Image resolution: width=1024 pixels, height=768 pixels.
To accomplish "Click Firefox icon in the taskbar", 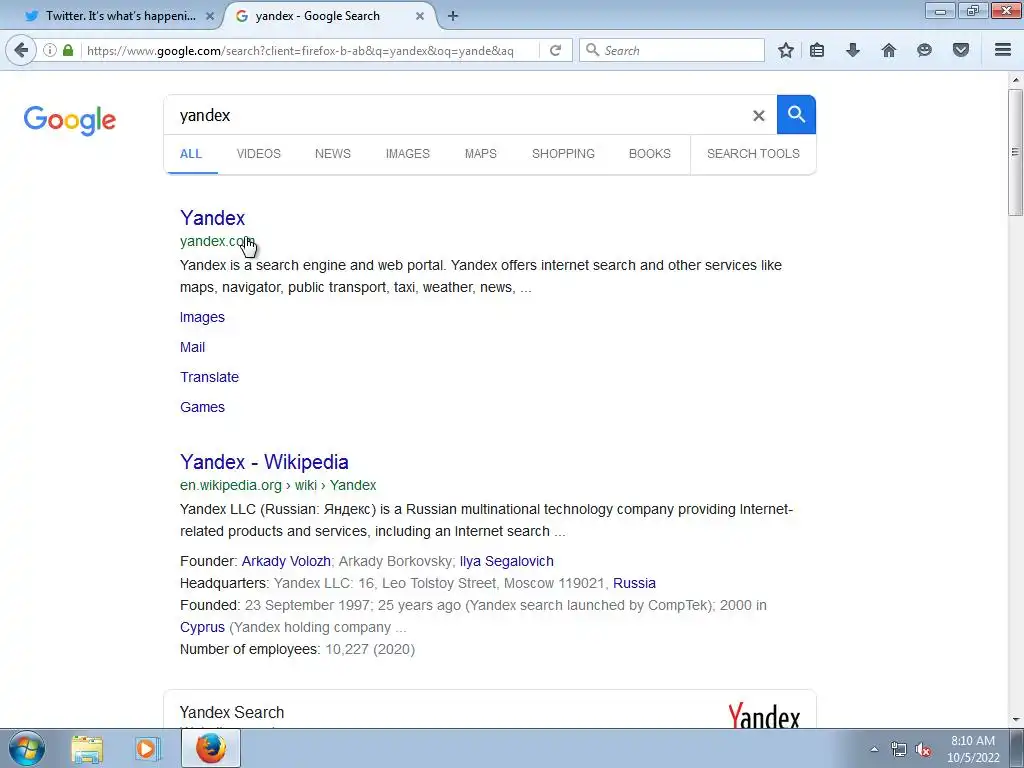I will [210, 748].
